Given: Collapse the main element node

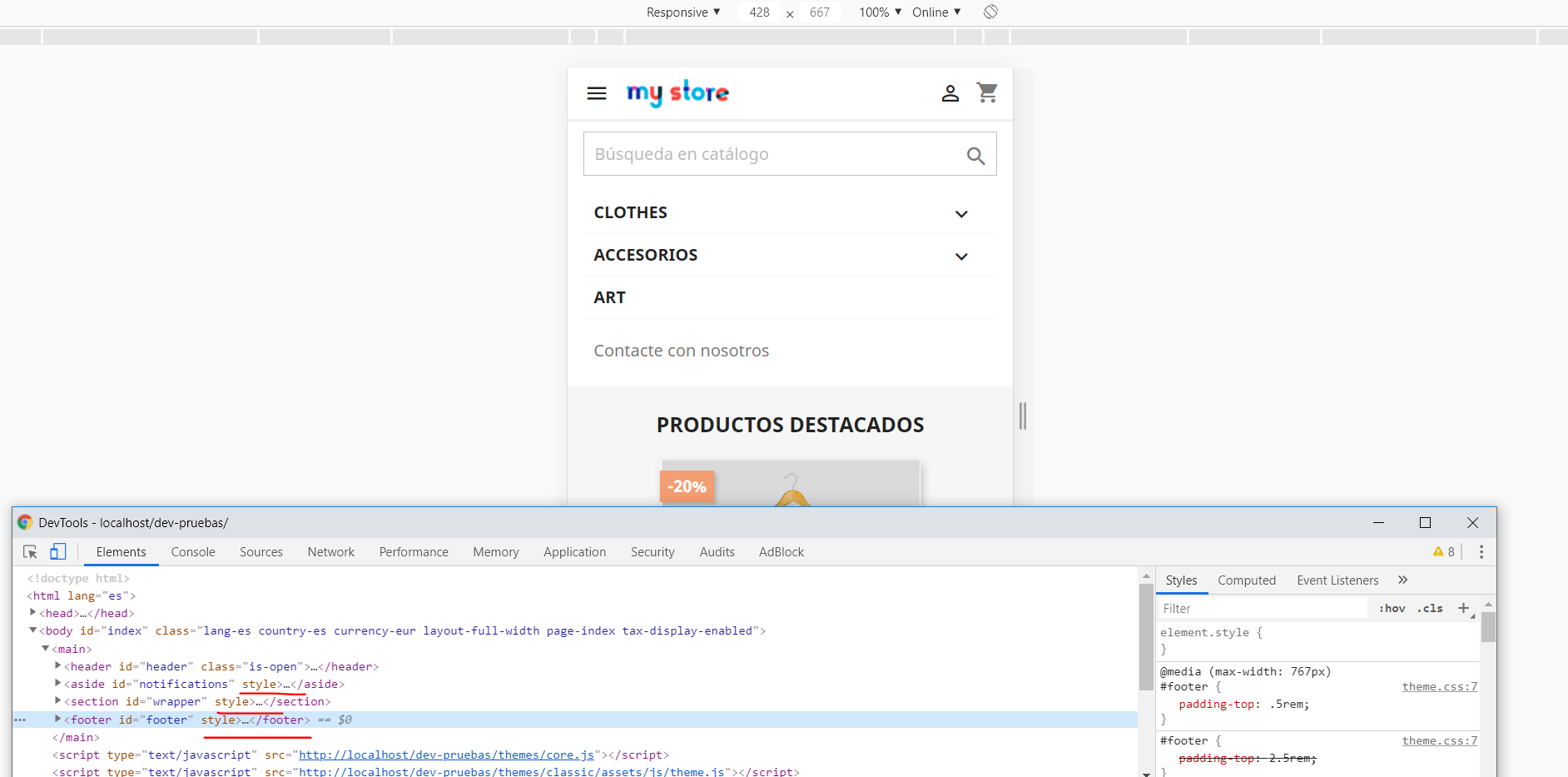Looking at the screenshot, I should click(x=45, y=648).
